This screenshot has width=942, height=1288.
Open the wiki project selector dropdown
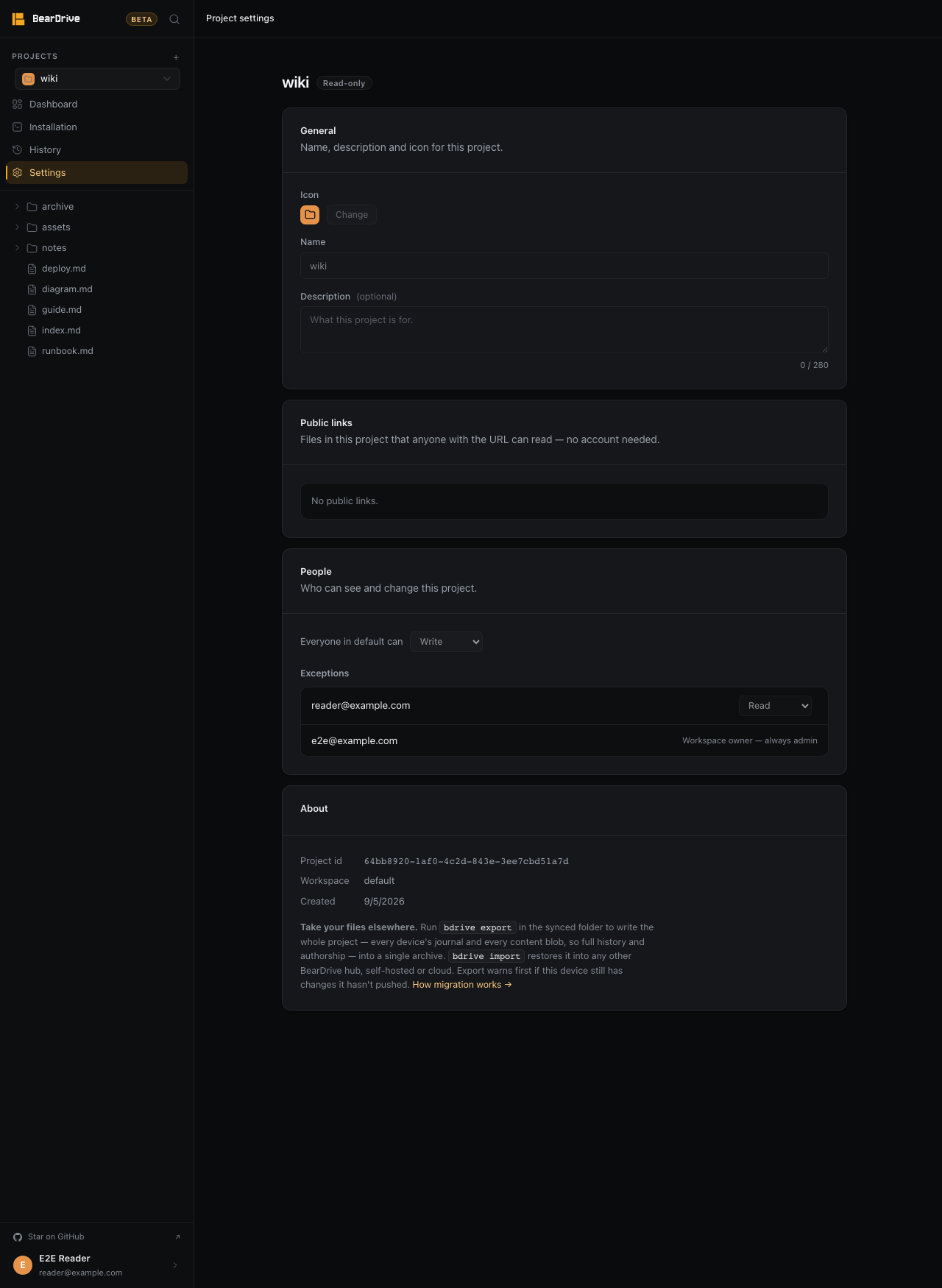point(97,79)
